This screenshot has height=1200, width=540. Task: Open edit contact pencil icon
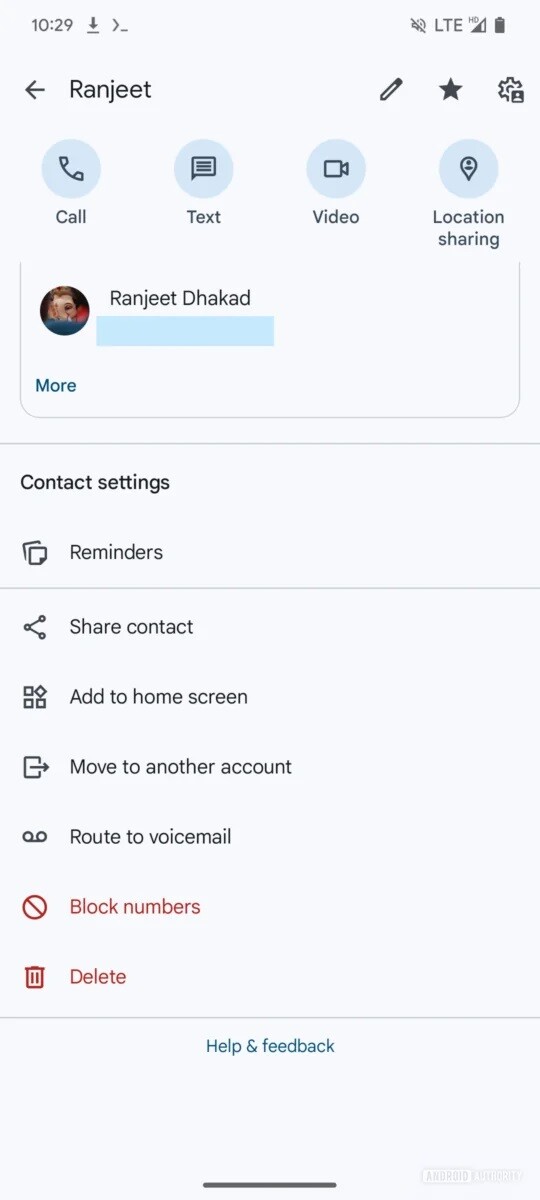[391, 90]
